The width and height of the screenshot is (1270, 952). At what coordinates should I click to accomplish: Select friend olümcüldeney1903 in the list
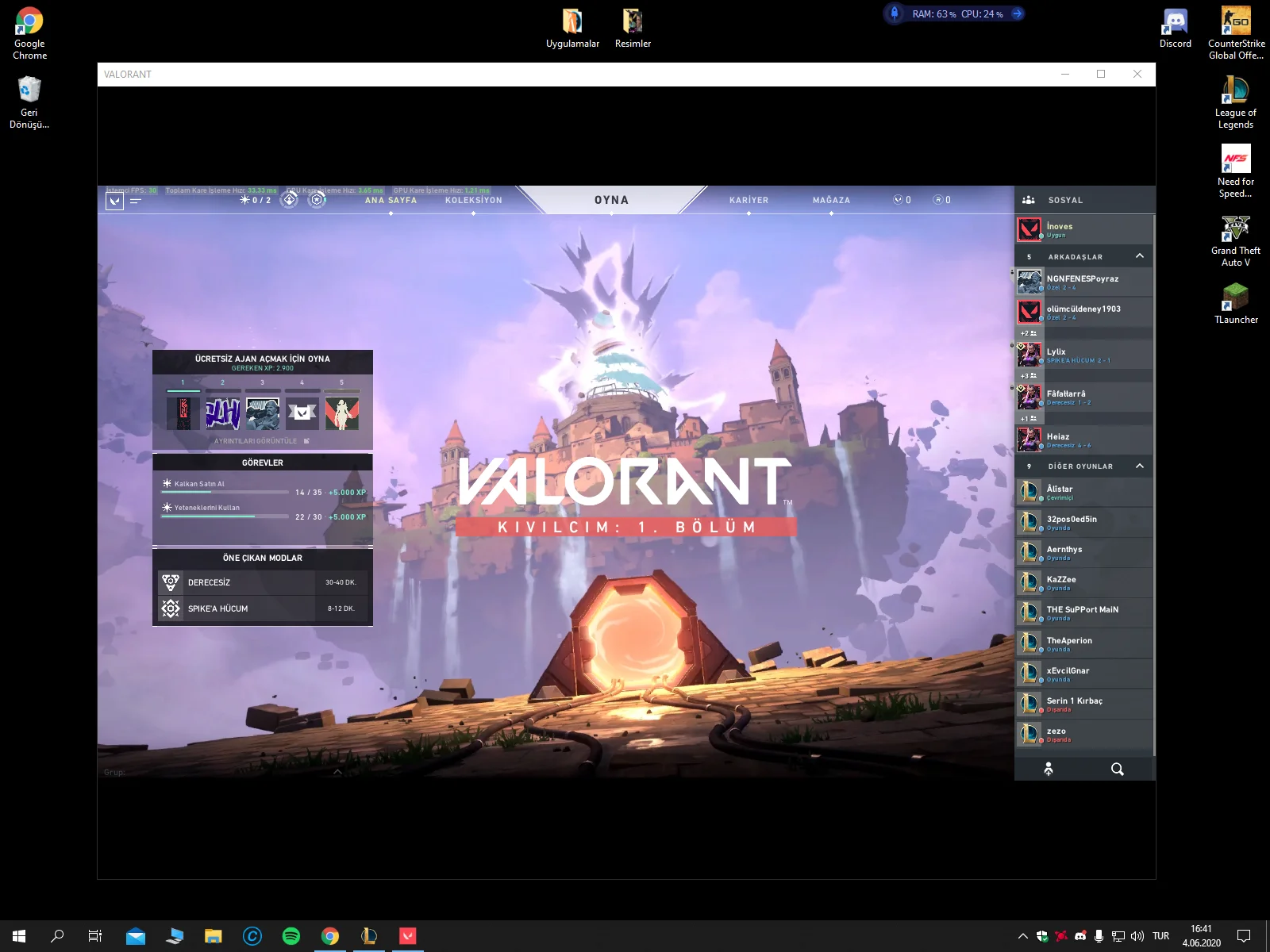(1083, 312)
